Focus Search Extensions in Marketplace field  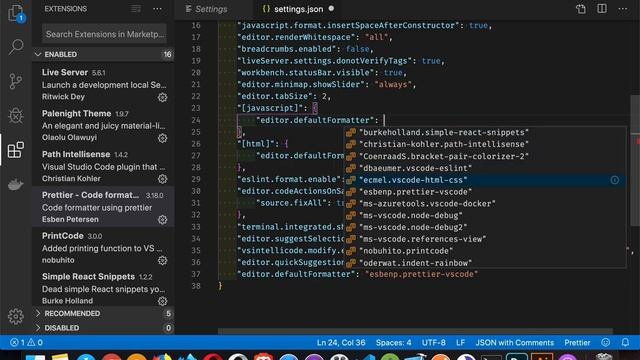(x=104, y=34)
